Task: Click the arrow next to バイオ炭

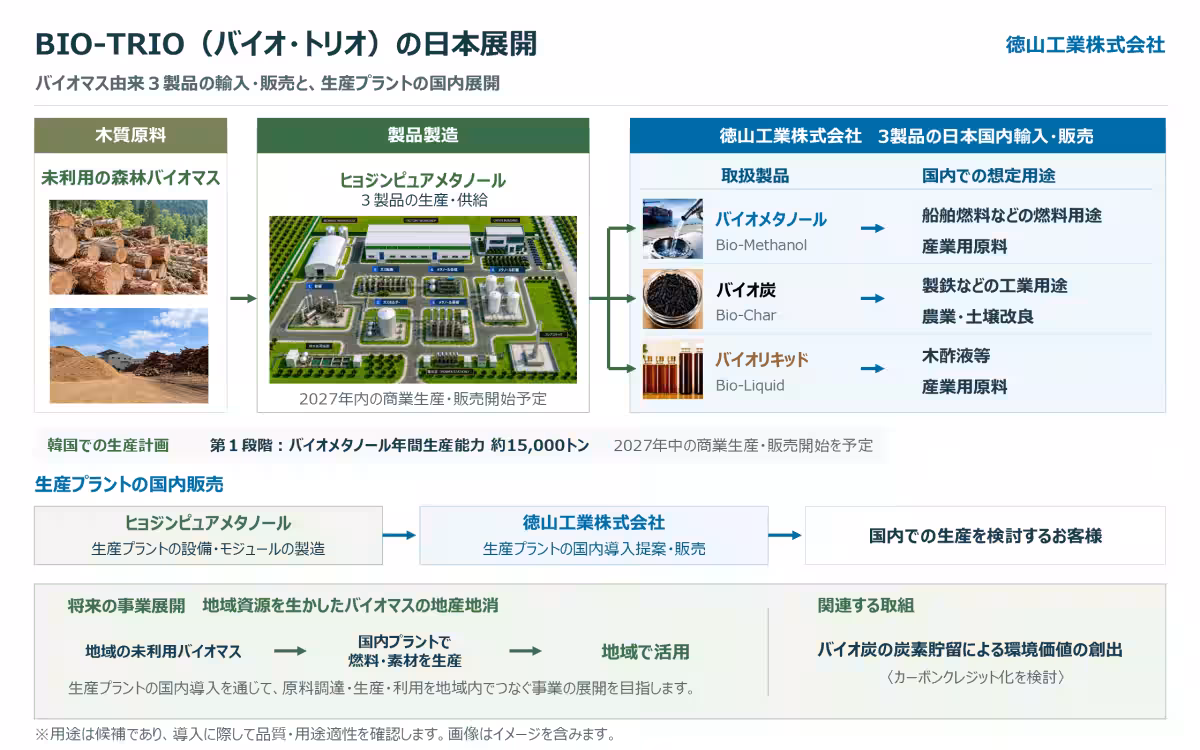Action: (873, 299)
